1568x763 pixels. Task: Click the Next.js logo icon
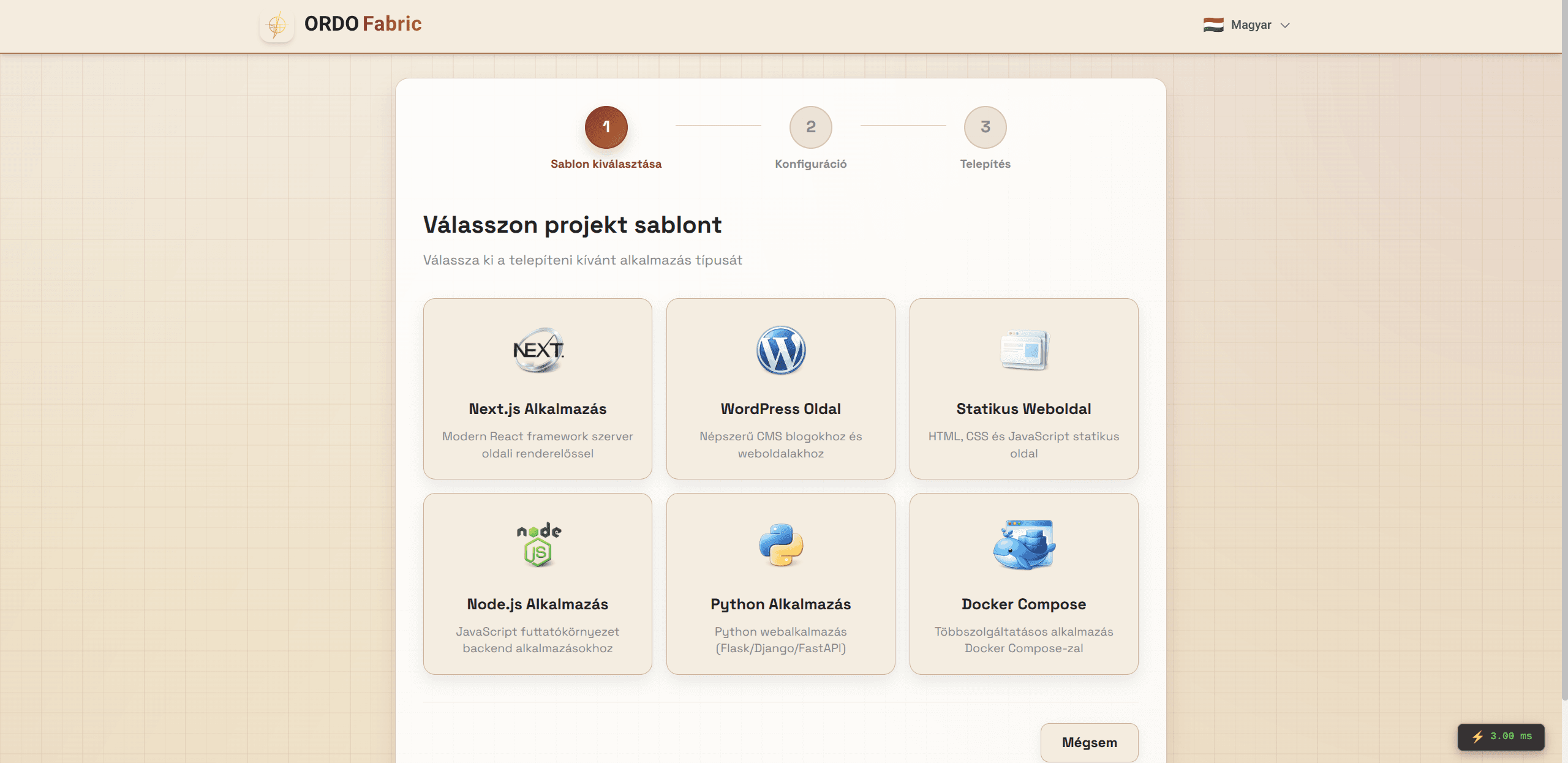pos(538,350)
